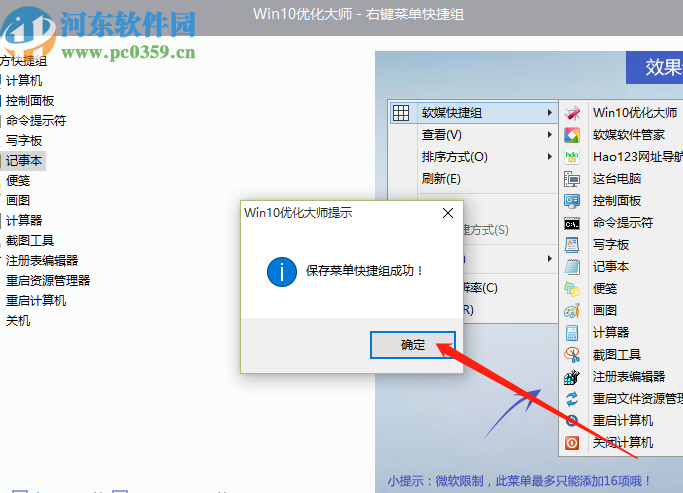
Task: Click the 软媒软件管家 icon
Action: (572, 135)
